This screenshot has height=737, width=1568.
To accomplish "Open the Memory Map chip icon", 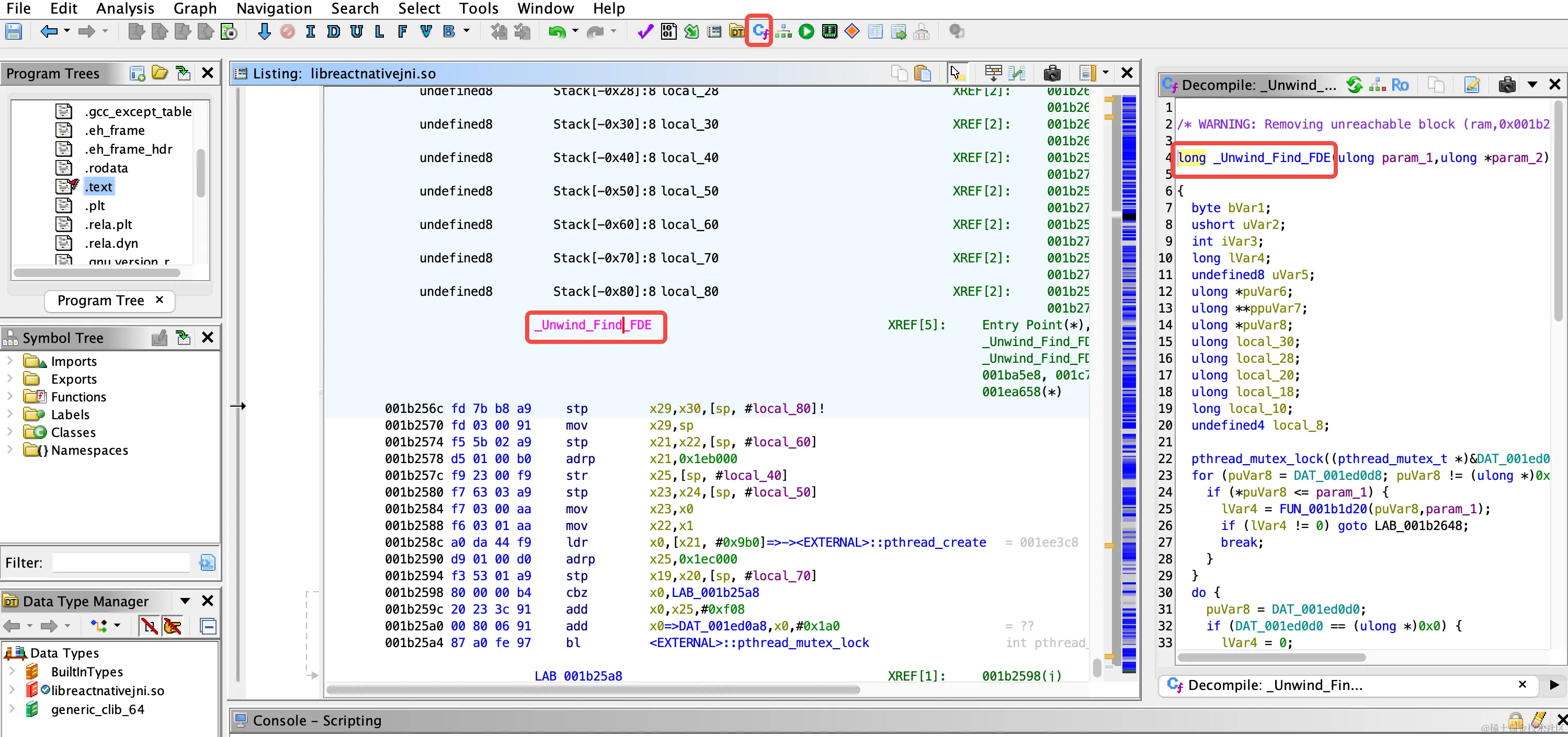I will 829,31.
